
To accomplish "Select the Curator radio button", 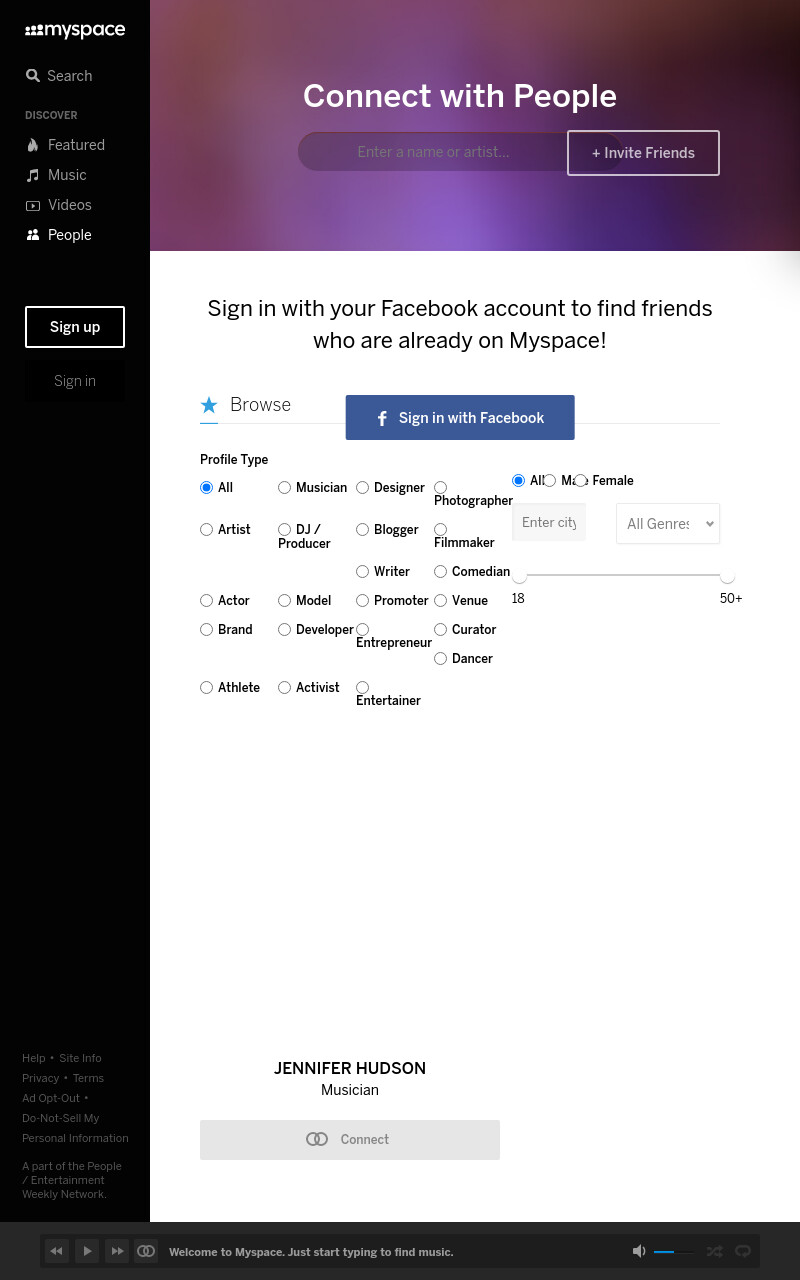I will 441,630.
